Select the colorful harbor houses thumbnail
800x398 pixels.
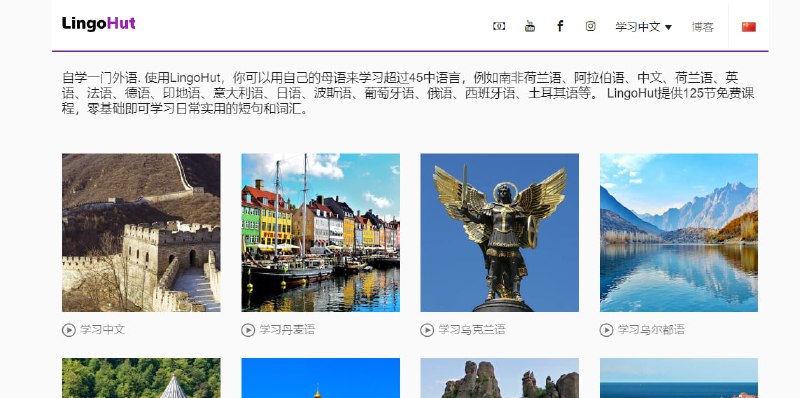pyautogui.click(x=320, y=233)
